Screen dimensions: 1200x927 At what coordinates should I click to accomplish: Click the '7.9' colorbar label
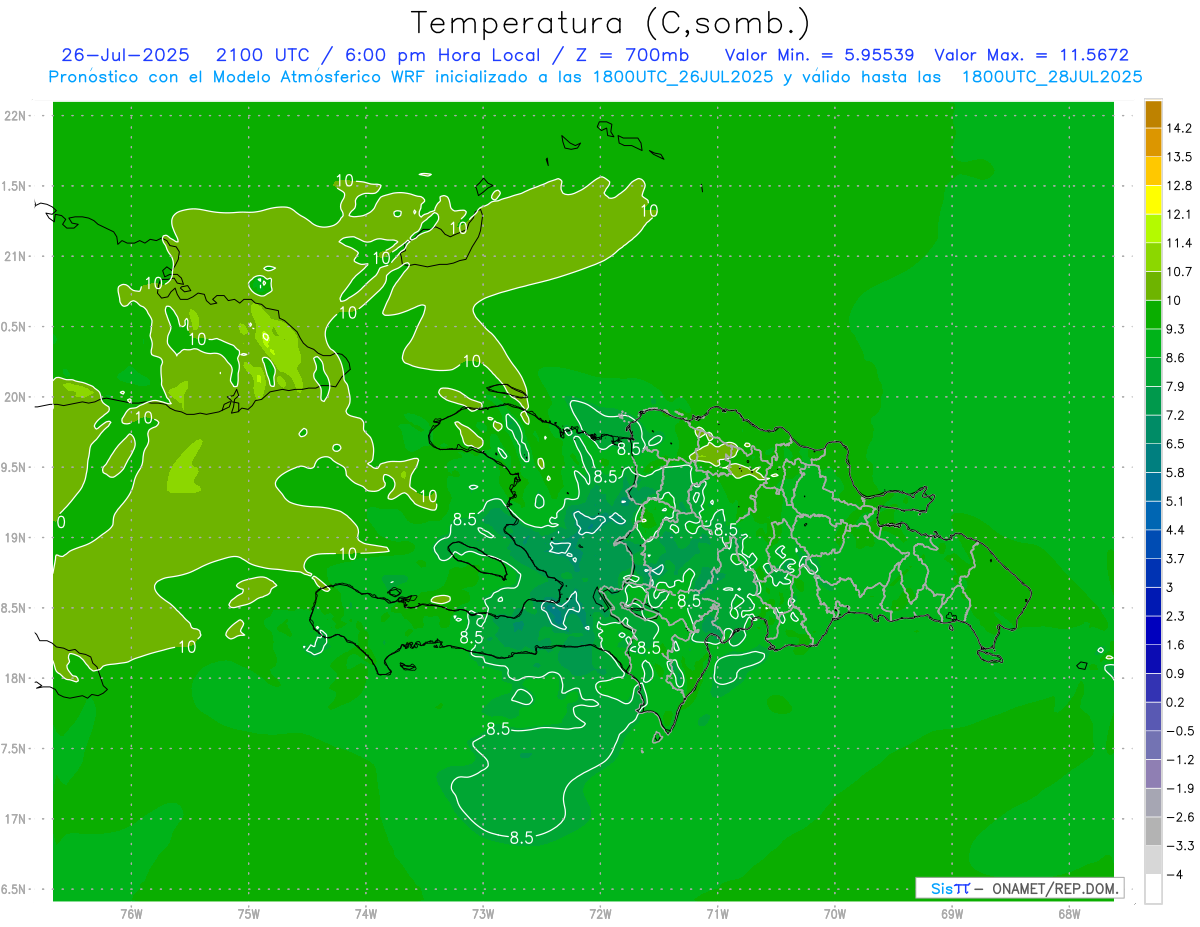click(x=1176, y=387)
